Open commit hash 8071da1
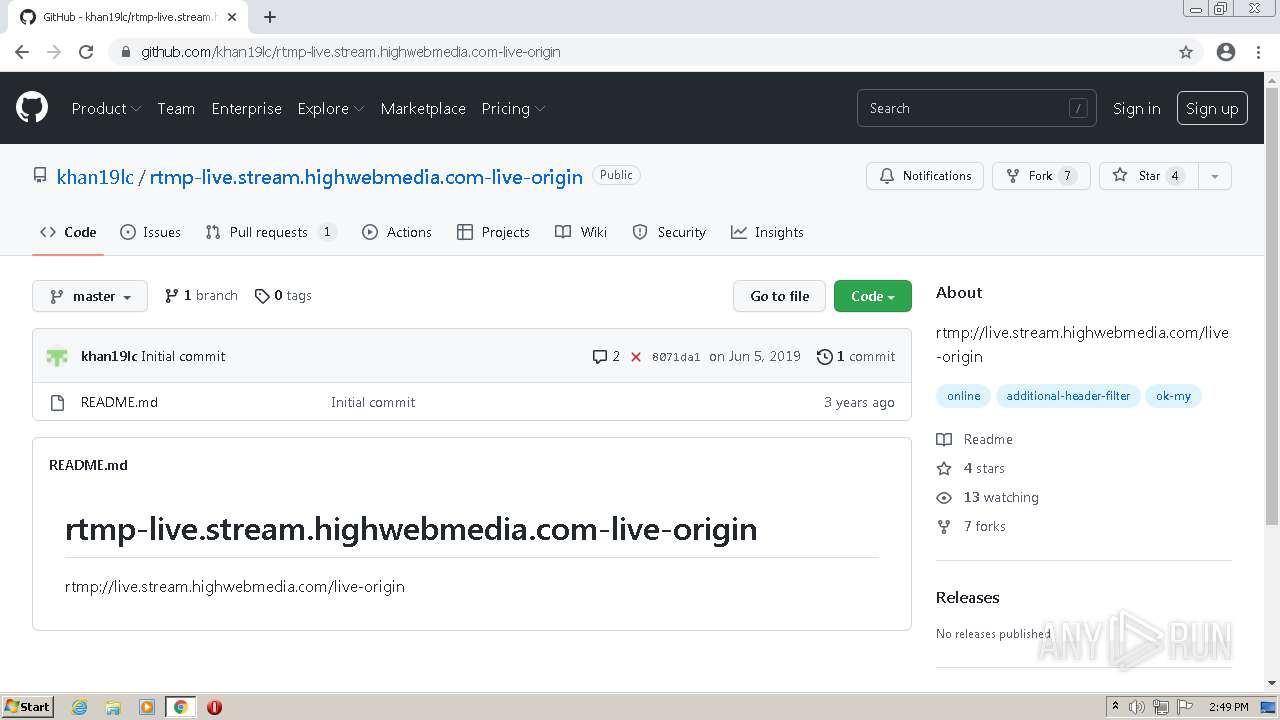 pos(676,357)
